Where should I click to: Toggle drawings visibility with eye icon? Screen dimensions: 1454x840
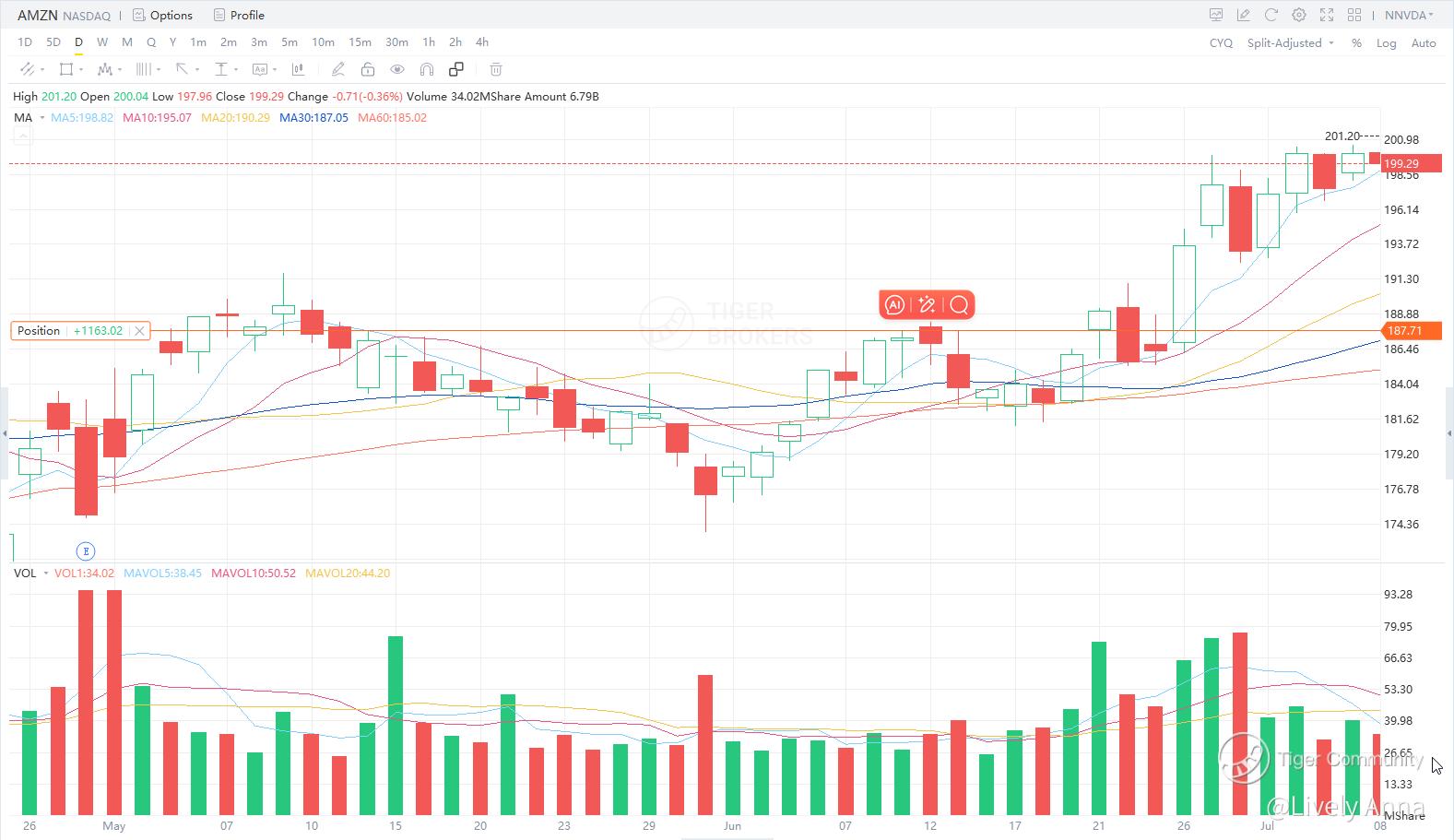(x=397, y=69)
